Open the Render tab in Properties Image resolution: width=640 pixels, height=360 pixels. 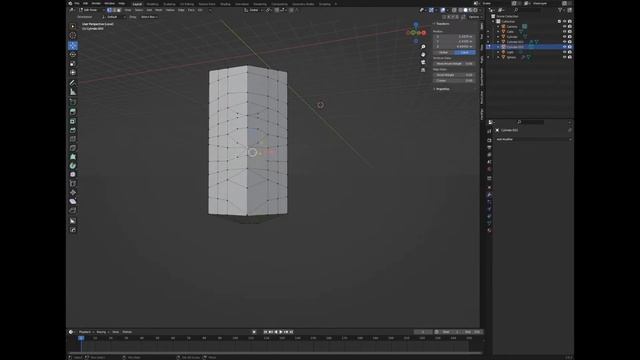pos(489,140)
